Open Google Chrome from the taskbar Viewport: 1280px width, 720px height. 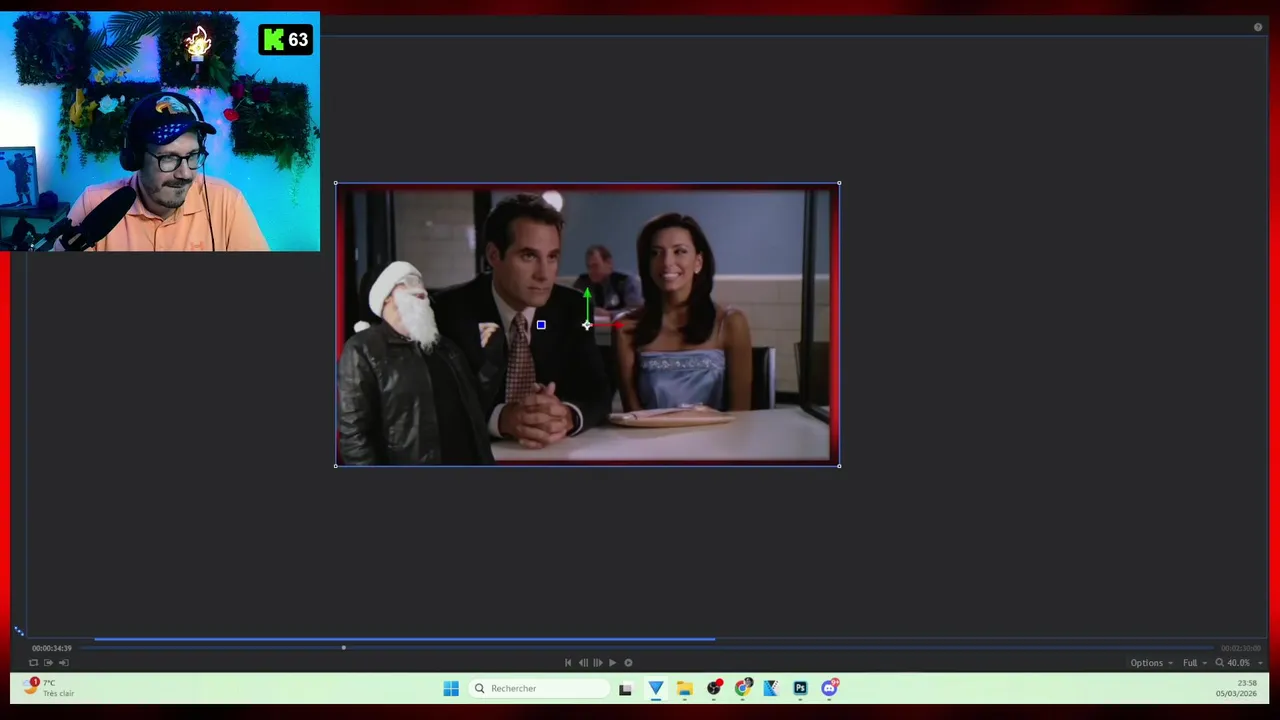click(743, 688)
